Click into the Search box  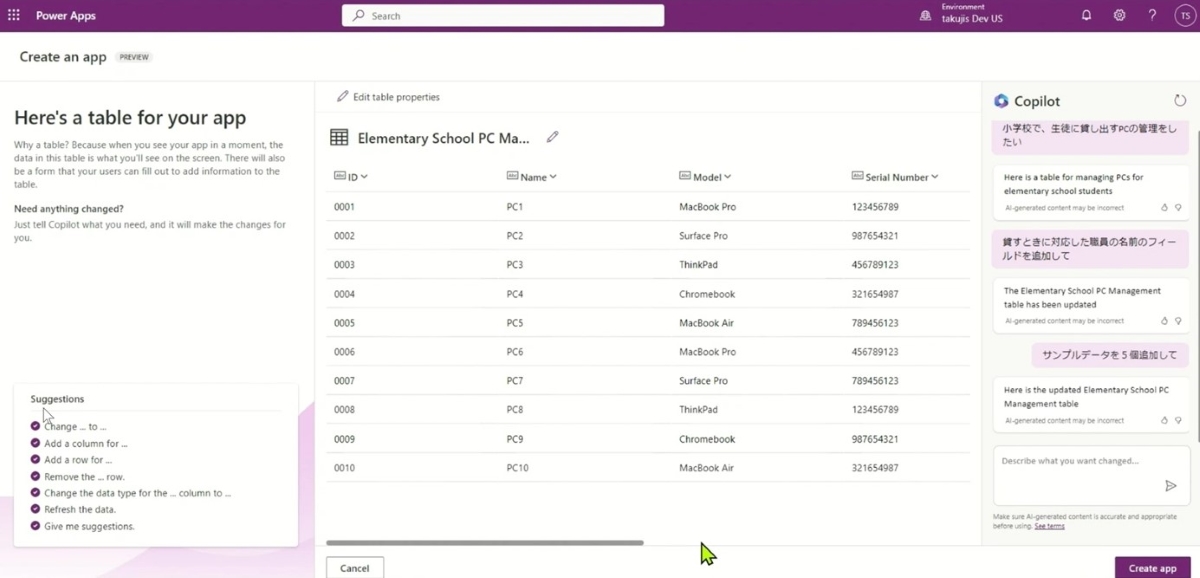tap(503, 16)
